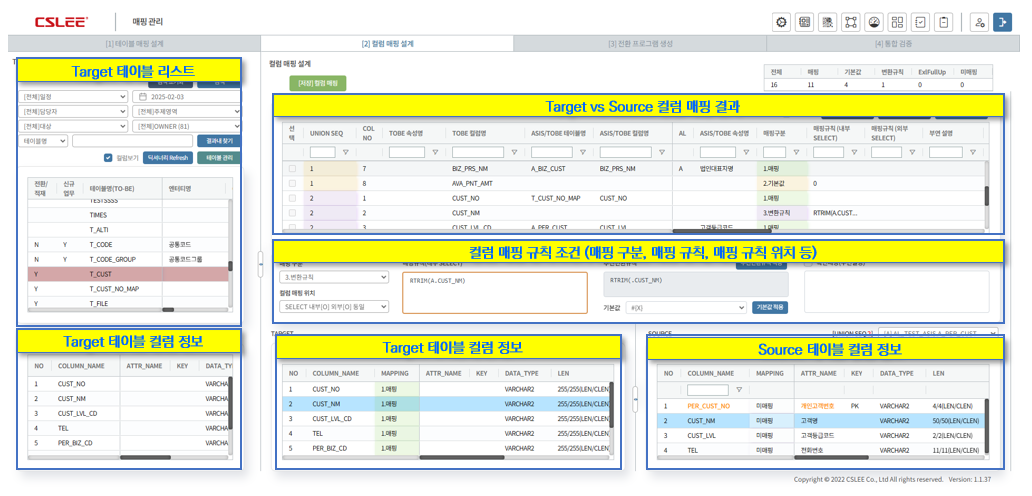Viewport: 1032px width, 496px height.
Task: Select T_CODE row in table list
Action: pyautogui.click(x=128, y=244)
